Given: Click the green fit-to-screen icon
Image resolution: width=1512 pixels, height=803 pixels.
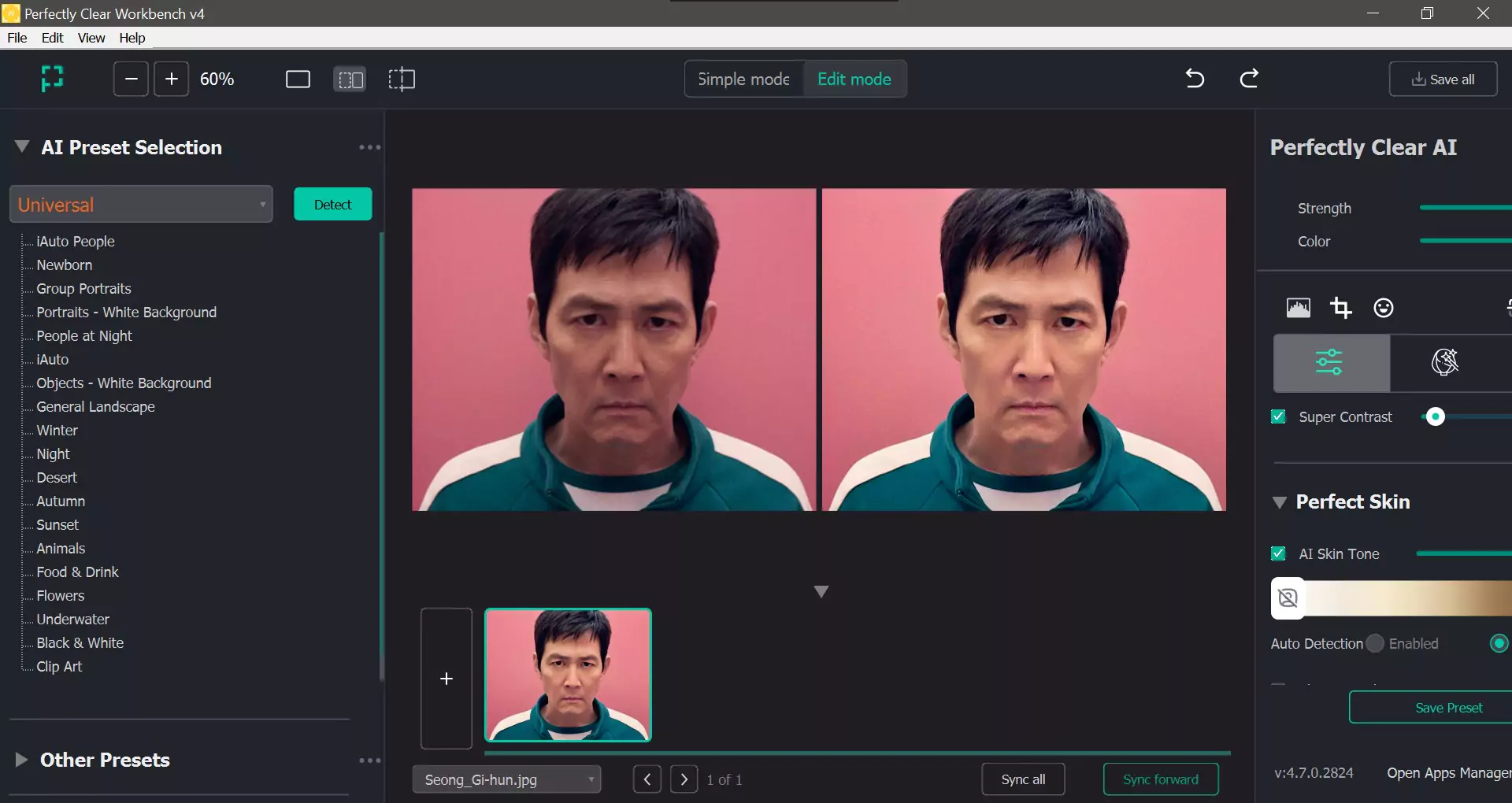Looking at the screenshot, I should tap(52, 79).
